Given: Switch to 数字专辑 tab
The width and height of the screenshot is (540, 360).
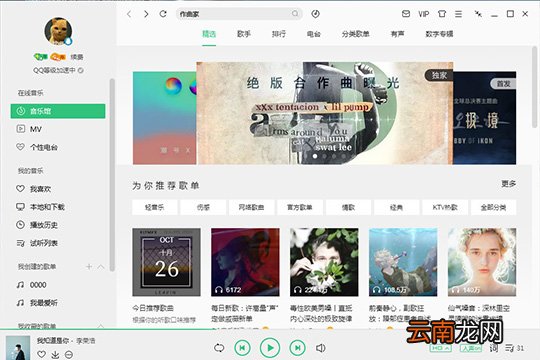Looking at the screenshot, I should point(439,34).
